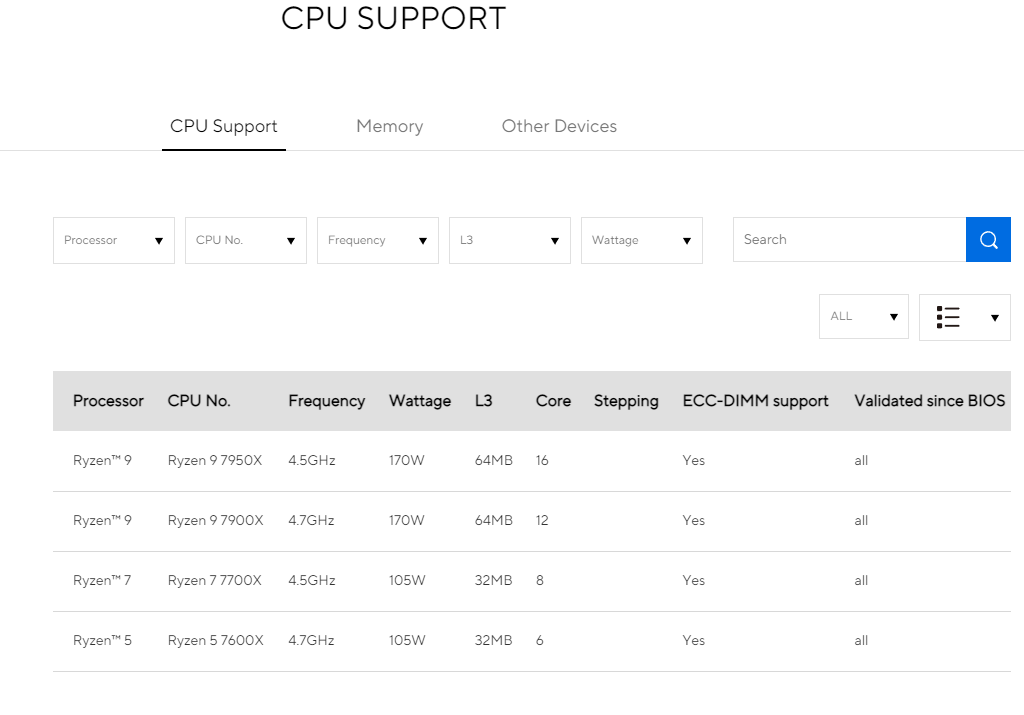Open the ALL results count dropdown
This screenshot has width=1024, height=715.
[863, 316]
